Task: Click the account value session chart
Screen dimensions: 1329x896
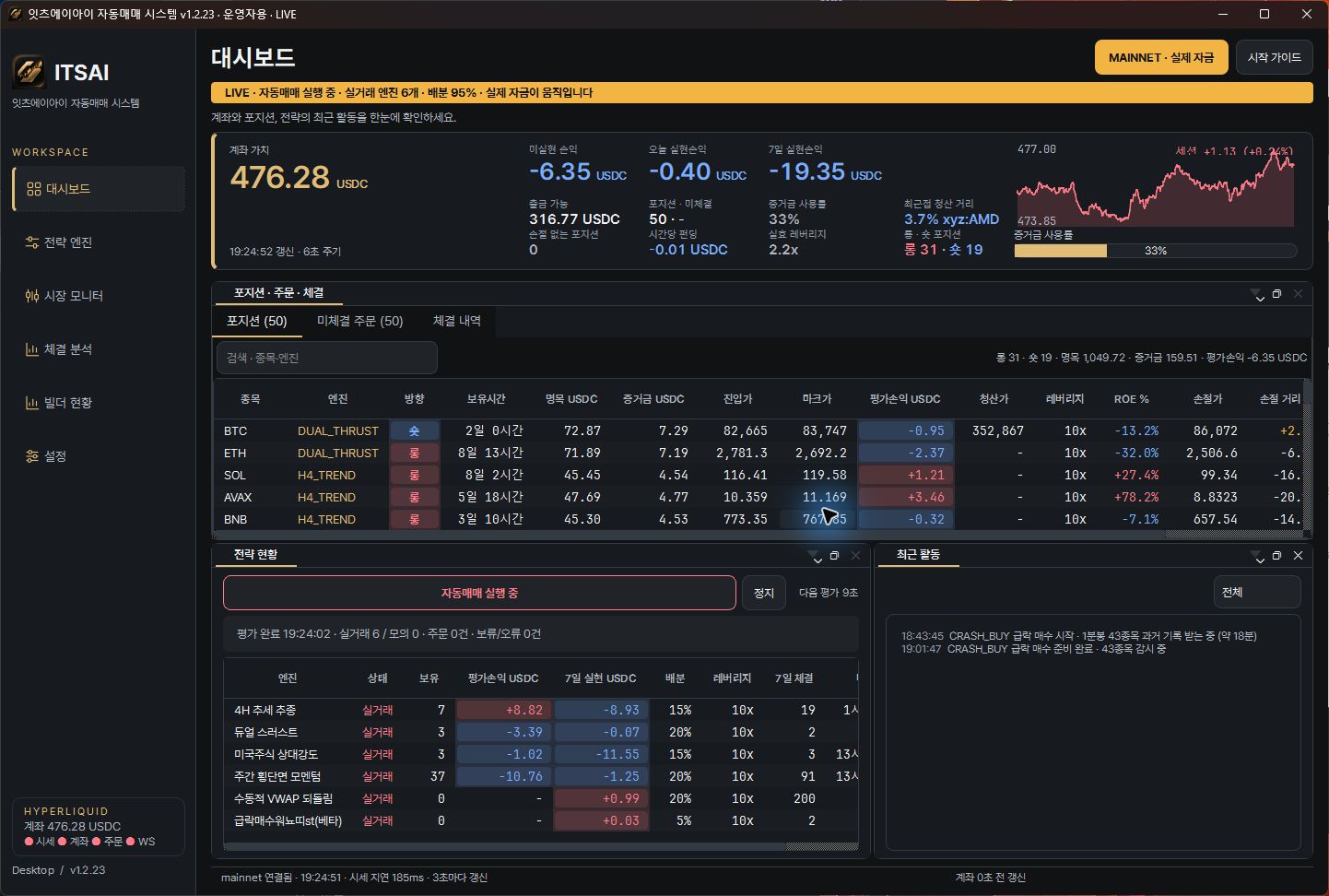Action: coord(1156,187)
